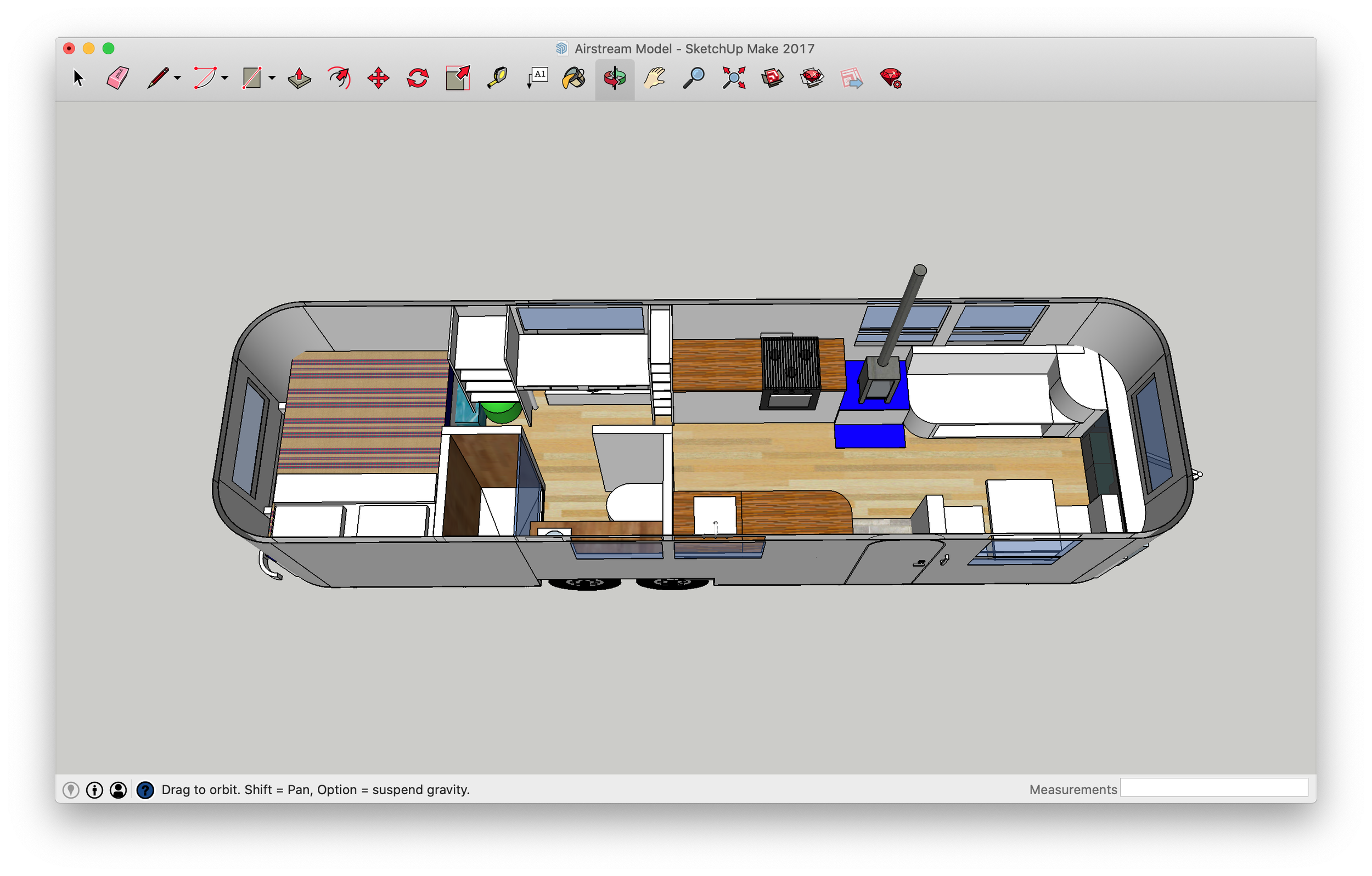Expand Shapes tool dropdown arrow
This screenshot has width=1372, height=876.
(272, 78)
